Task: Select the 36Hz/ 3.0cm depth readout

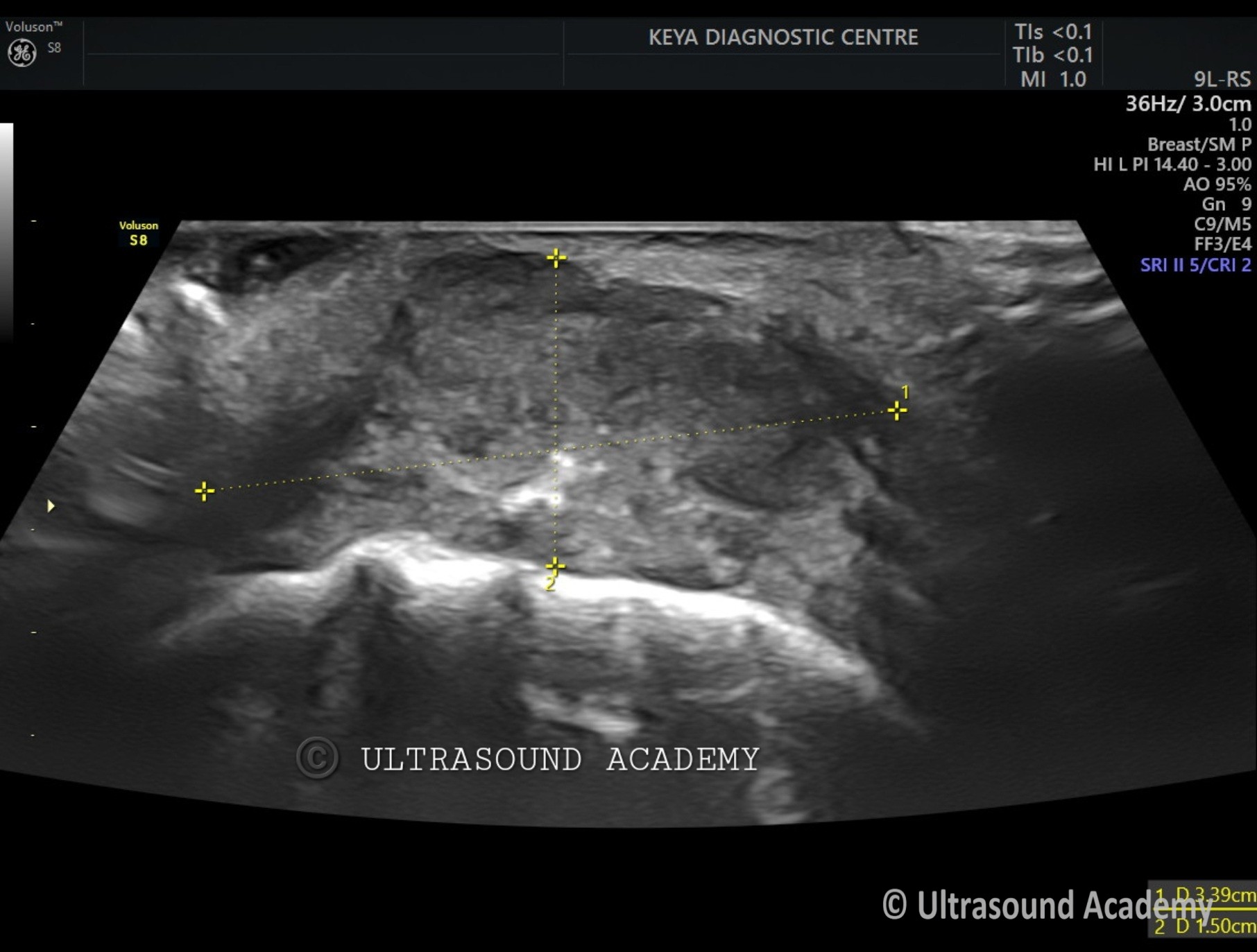Action: 1188,104
